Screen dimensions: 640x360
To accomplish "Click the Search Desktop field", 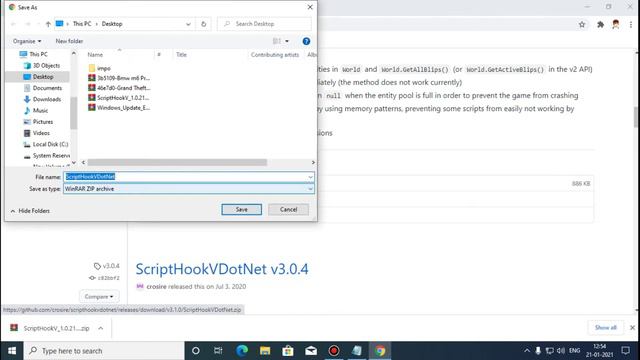I will [264, 24].
